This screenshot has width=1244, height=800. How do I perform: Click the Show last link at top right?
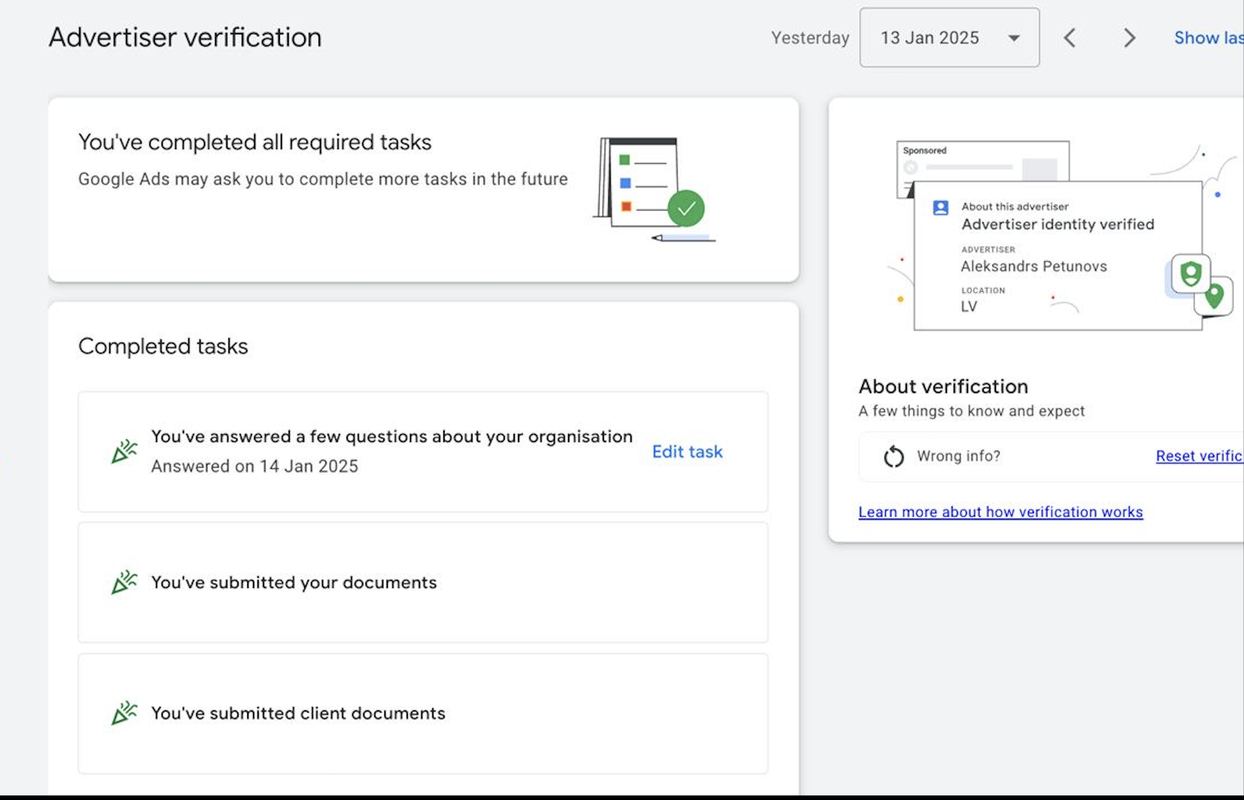pos(1208,38)
